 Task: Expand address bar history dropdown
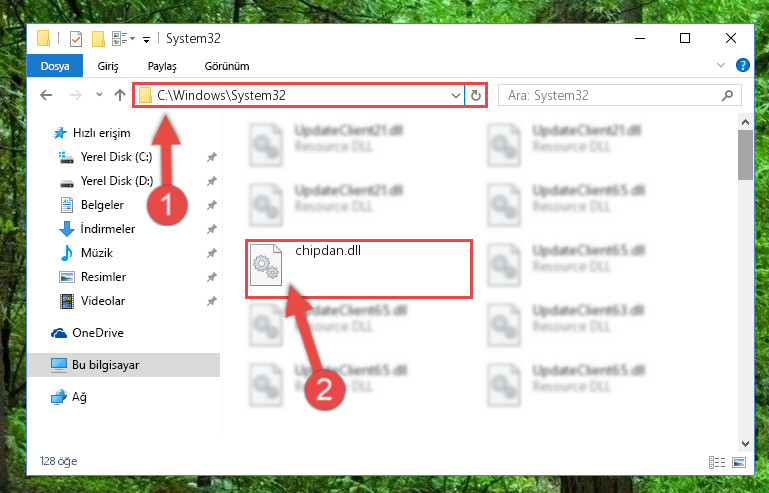pyautogui.click(x=456, y=95)
